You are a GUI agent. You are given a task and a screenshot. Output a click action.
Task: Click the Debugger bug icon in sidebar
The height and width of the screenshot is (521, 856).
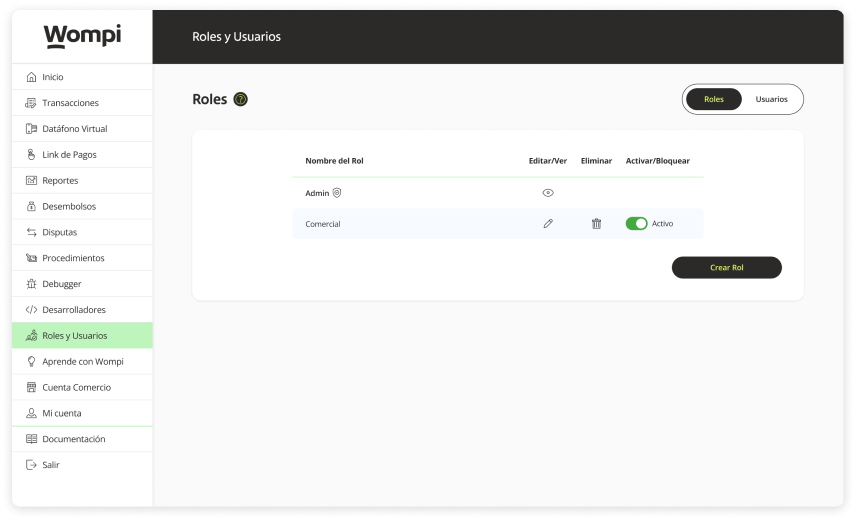point(32,284)
